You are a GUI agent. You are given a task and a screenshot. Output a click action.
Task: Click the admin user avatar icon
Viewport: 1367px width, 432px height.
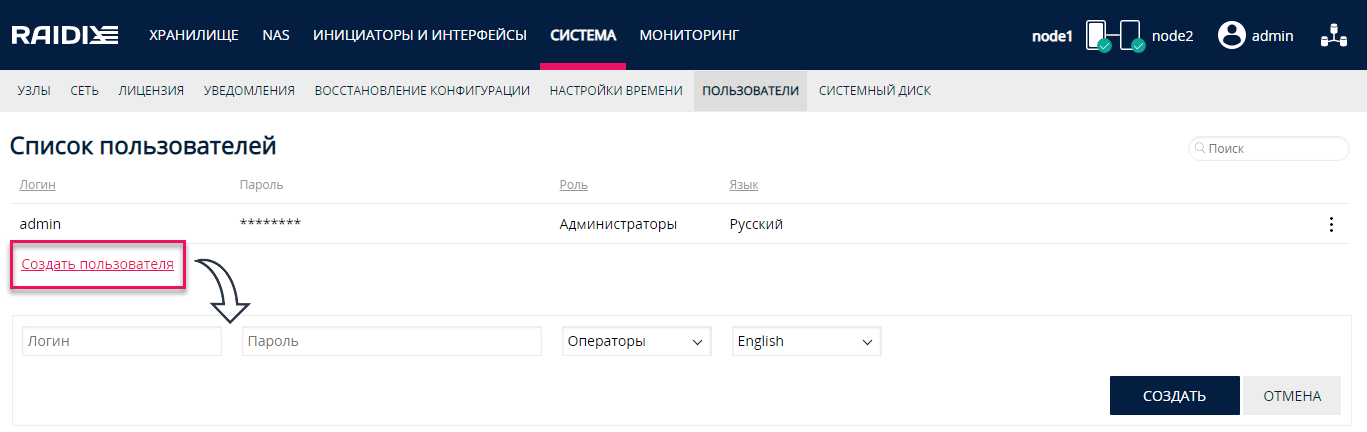(x=1231, y=35)
